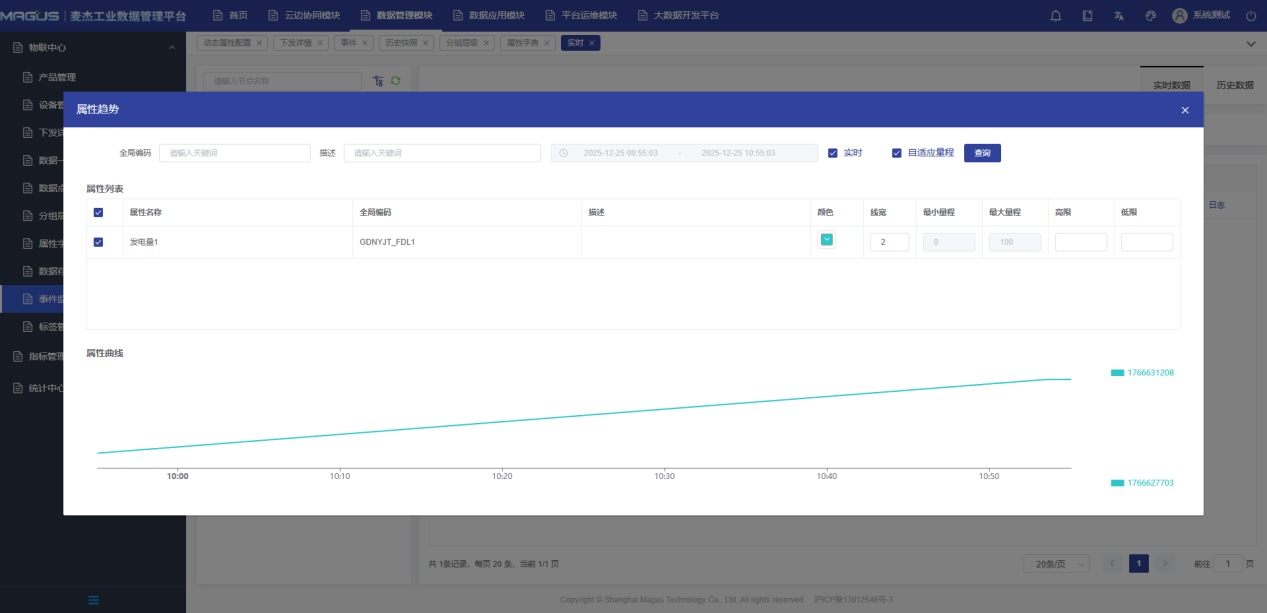Open the notification bell
Viewport: 1267px width, 613px height.
coord(1056,16)
